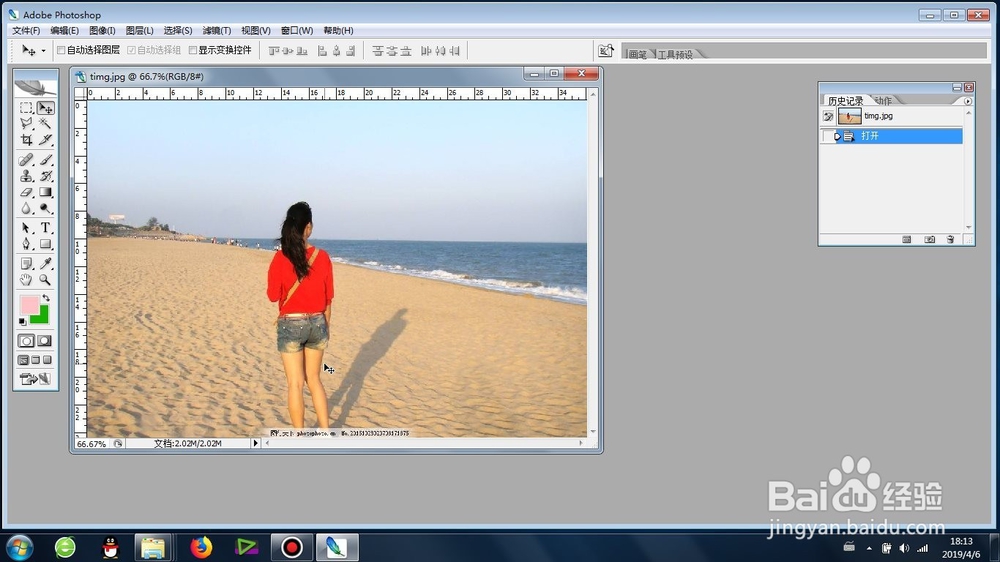Screen dimensions: 1000x562
Task: Open 视图(V) menu
Action: coord(256,30)
